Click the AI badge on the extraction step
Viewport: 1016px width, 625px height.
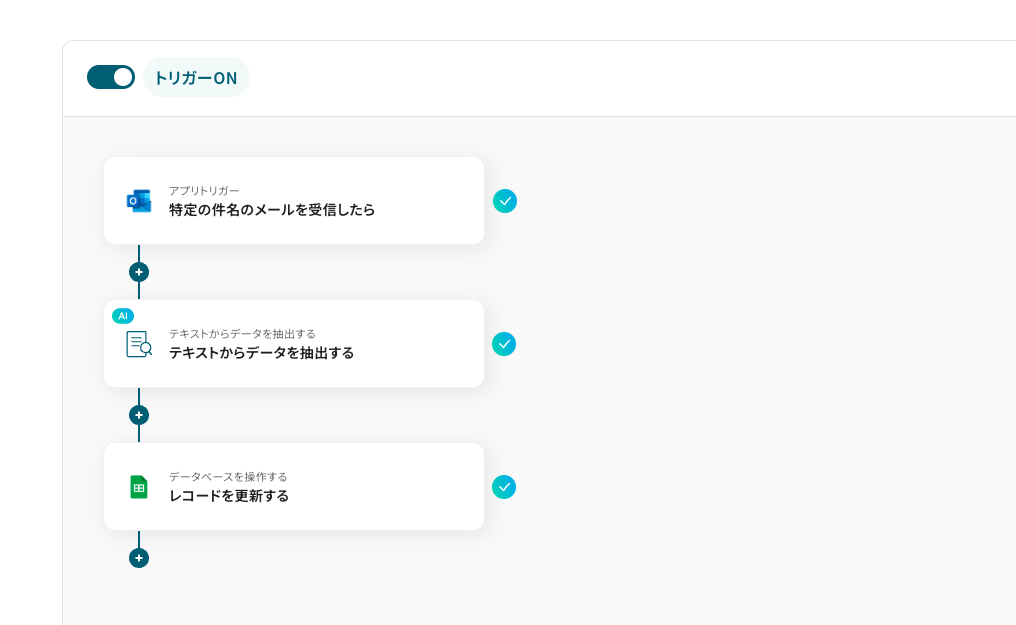pyautogui.click(x=123, y=316)
